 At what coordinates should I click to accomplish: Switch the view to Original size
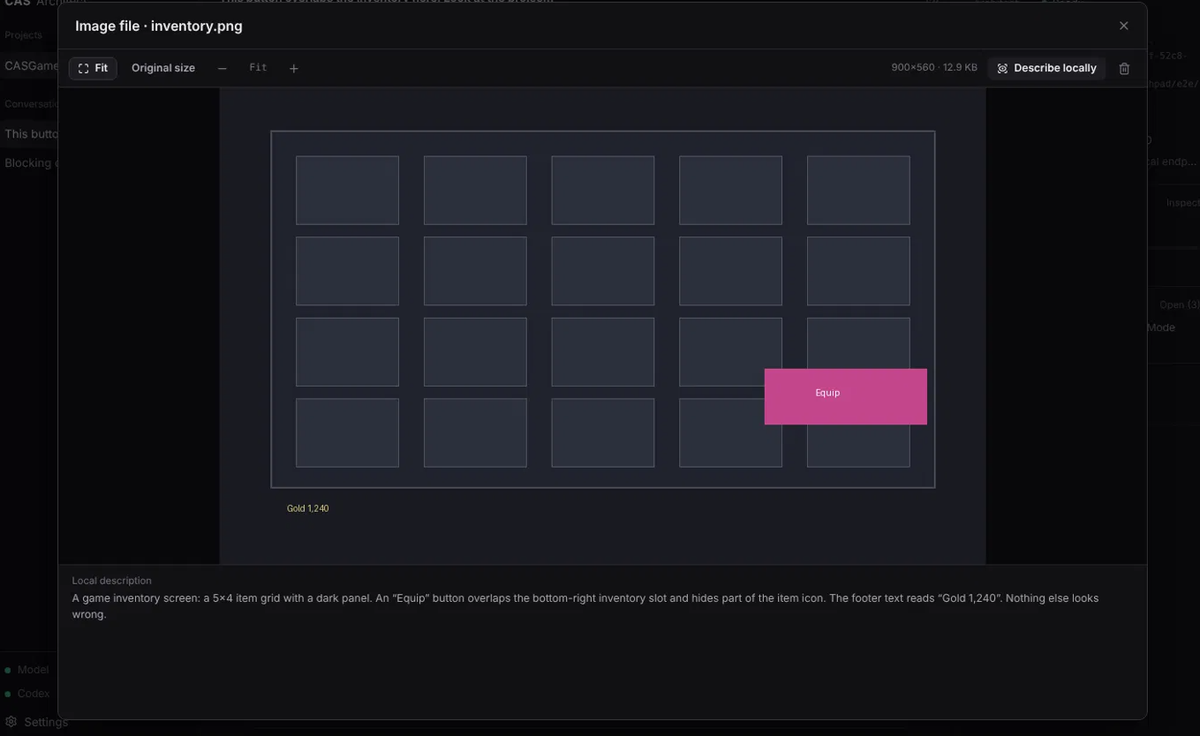pyautogui.click(x=163, y=68)
